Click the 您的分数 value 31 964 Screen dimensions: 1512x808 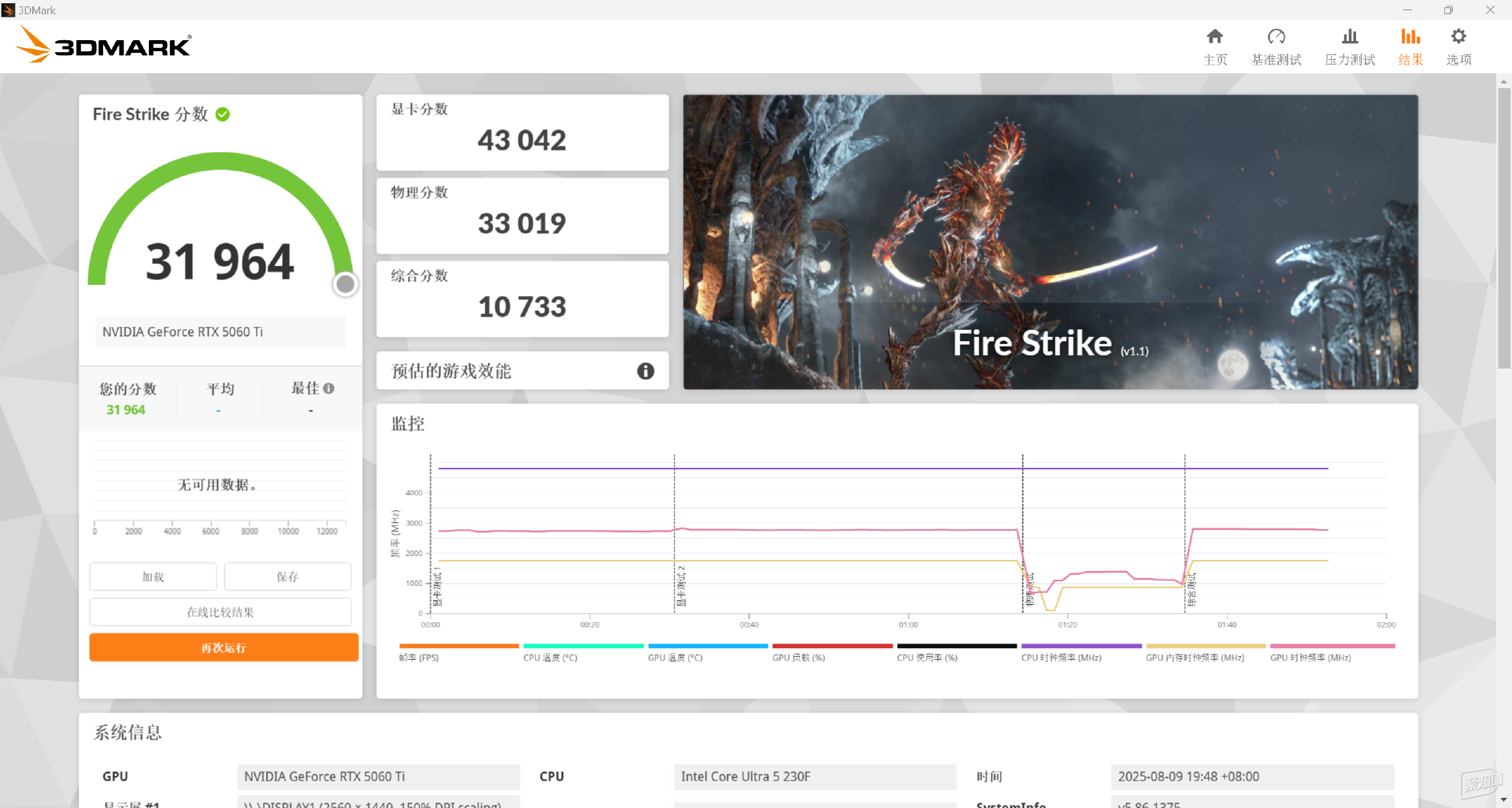(x=126, y=410)
